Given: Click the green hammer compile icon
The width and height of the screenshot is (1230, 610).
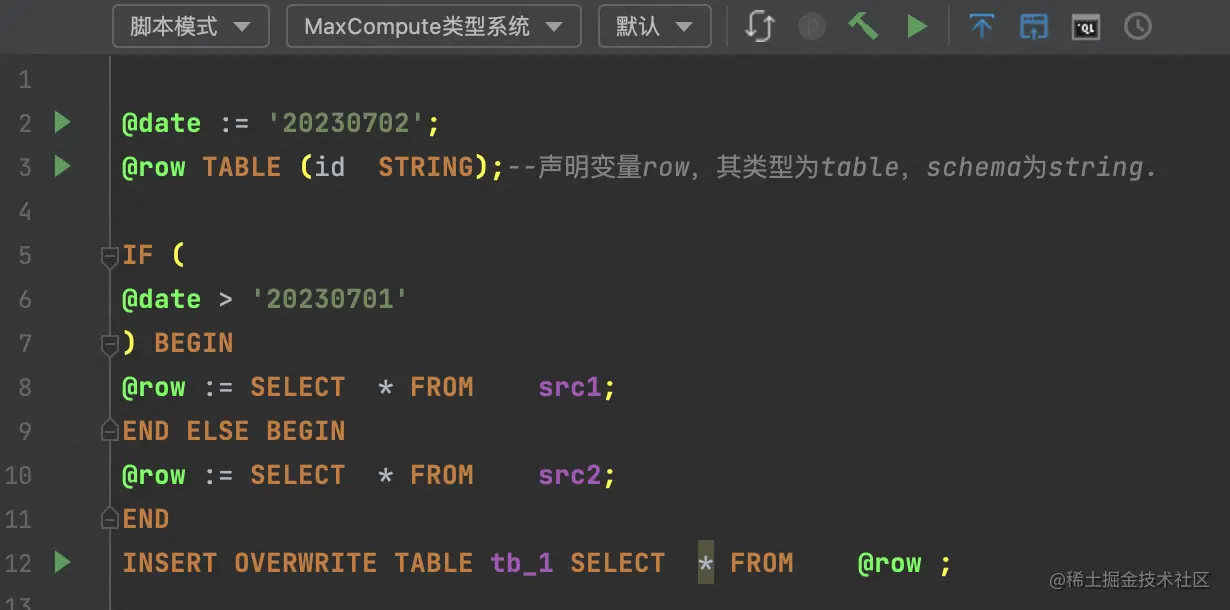Looking at the screenshot, I should pyautogui.click(x=862, y=26).
